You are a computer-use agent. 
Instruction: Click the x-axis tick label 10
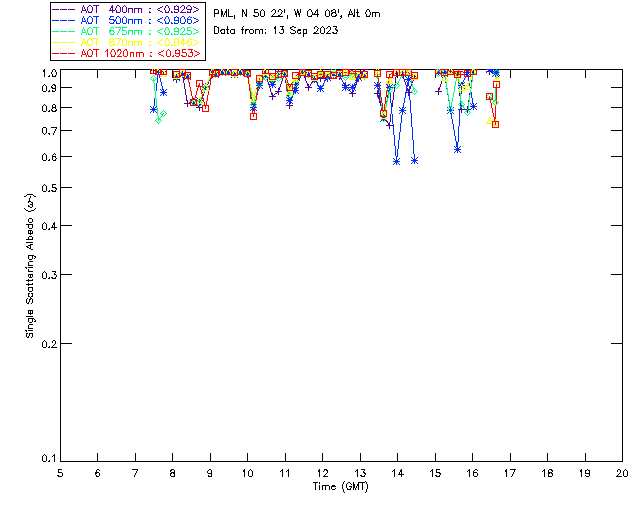247,473
